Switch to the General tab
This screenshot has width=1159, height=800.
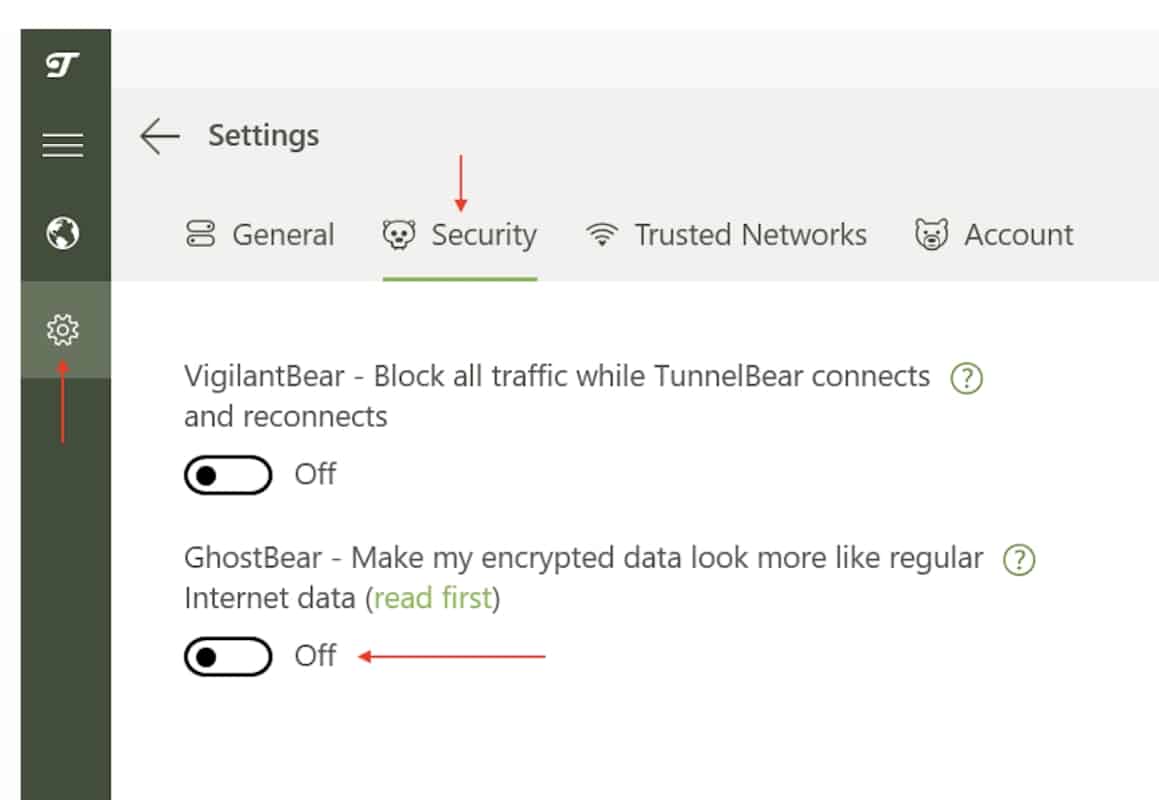point(259,235)
